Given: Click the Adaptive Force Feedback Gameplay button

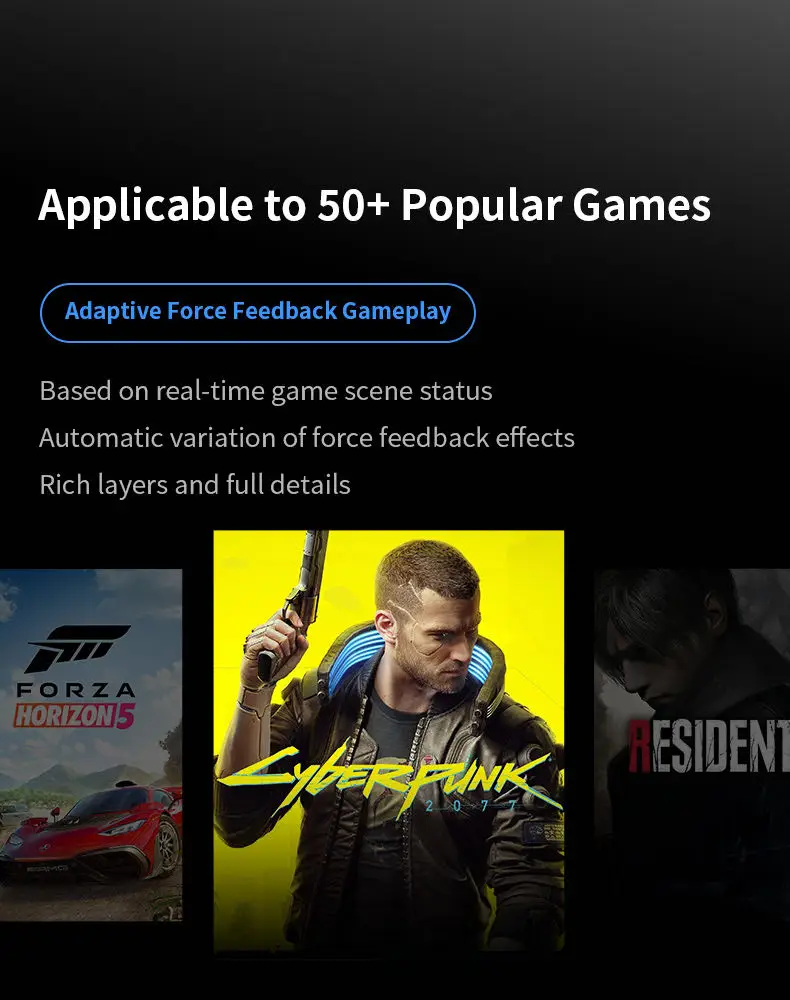Looking at the screenshot, I should [258, 312].
